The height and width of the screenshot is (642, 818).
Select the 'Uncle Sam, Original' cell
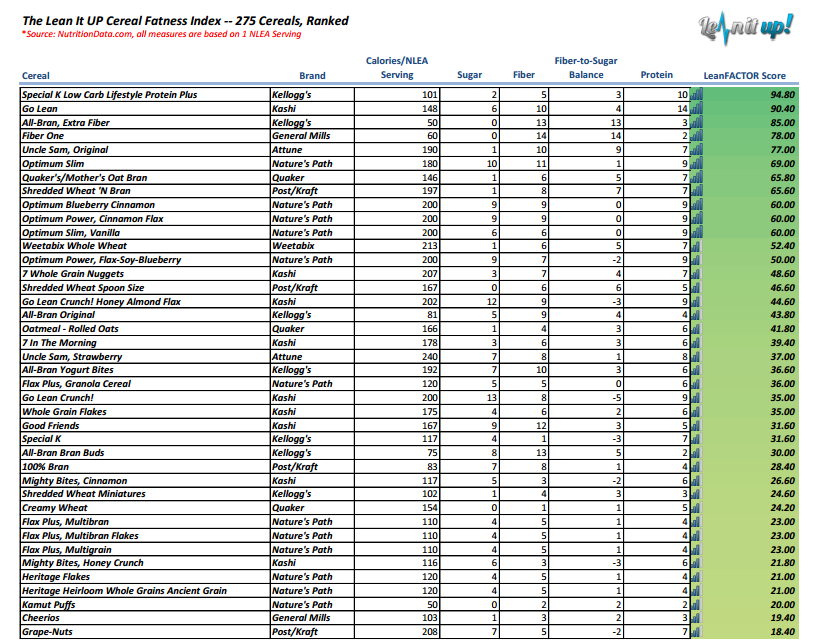[146, 150]
